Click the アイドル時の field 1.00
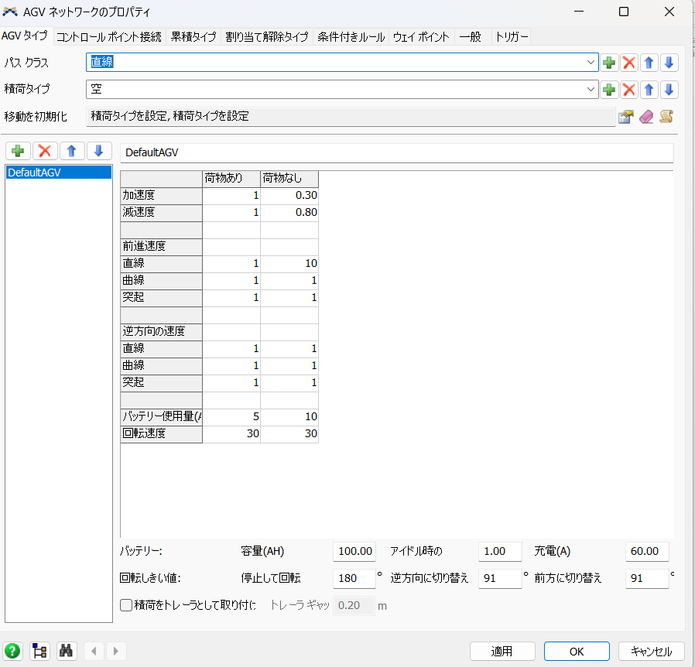This screenshot has width=695, height=667. coord(500,551)
